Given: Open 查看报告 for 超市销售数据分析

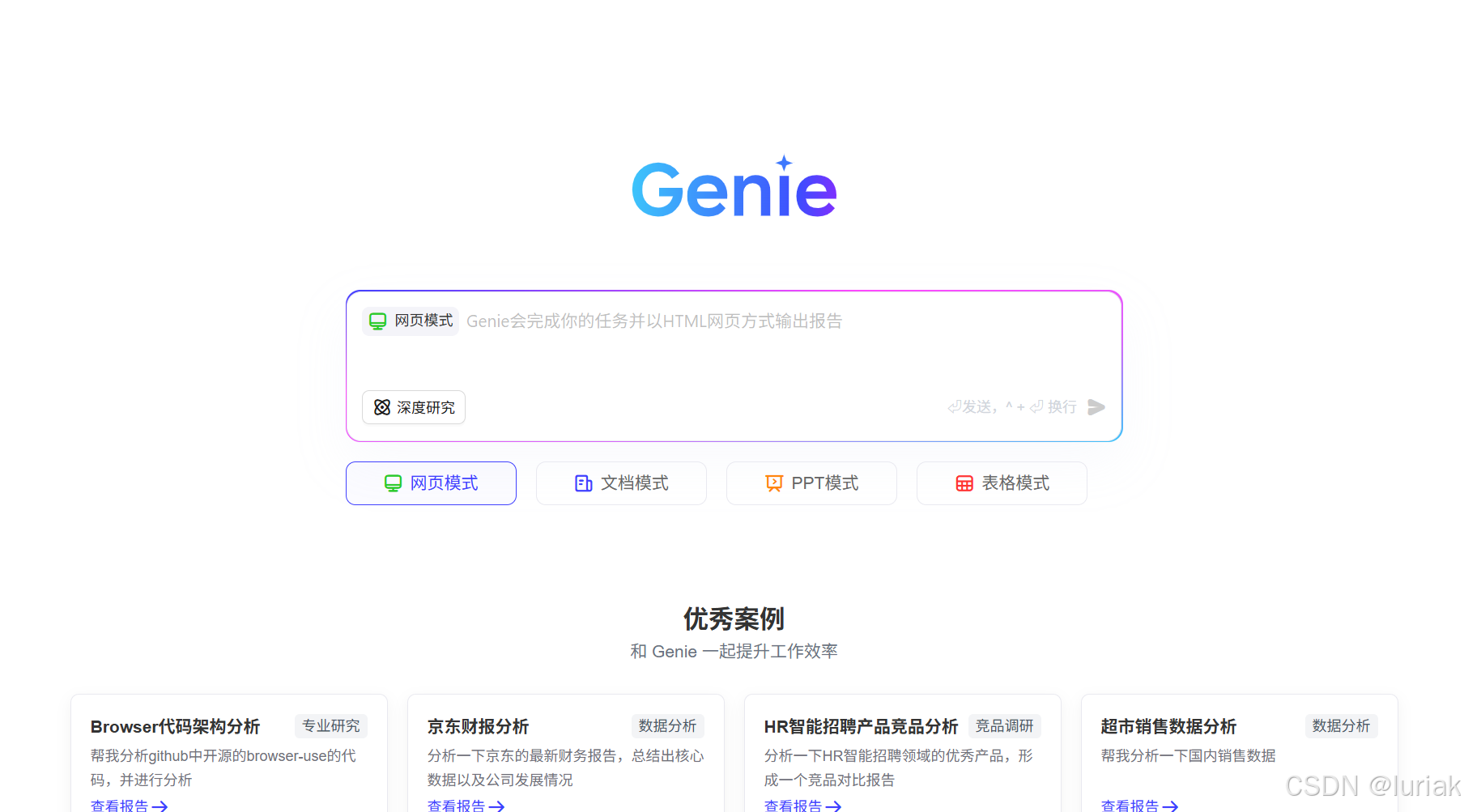Looking at the screenshot, I should coord(1139,806).
